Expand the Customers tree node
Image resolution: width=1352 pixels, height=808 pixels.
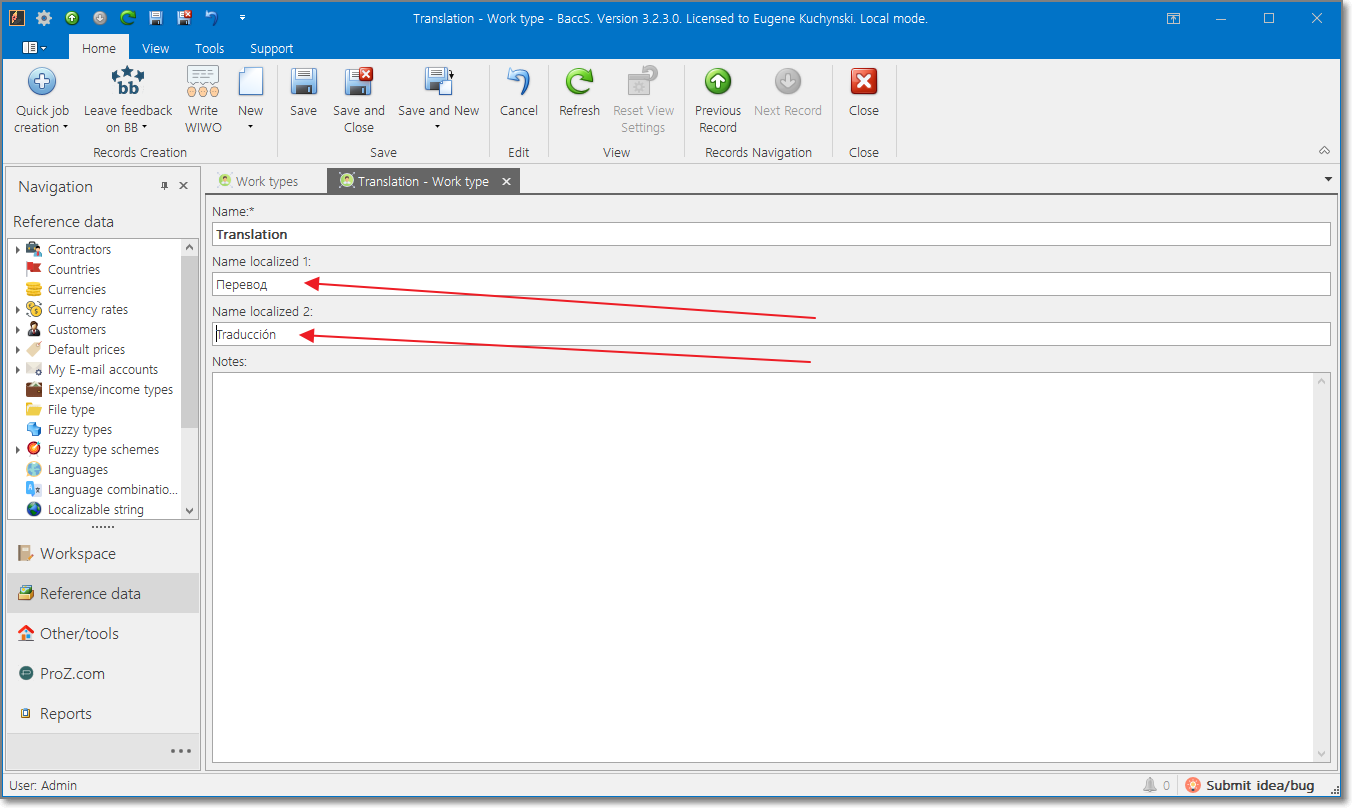18,329
